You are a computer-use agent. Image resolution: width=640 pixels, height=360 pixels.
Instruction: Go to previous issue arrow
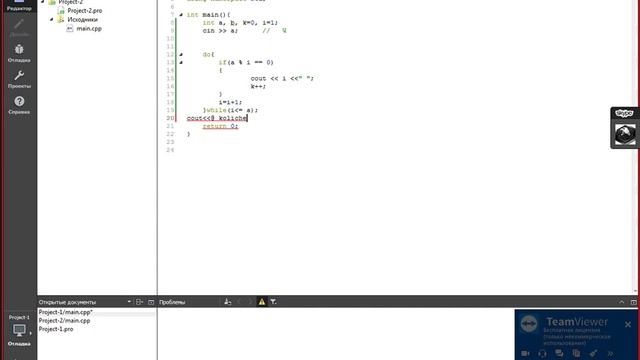pyautogui.click(x=240, y=302)
